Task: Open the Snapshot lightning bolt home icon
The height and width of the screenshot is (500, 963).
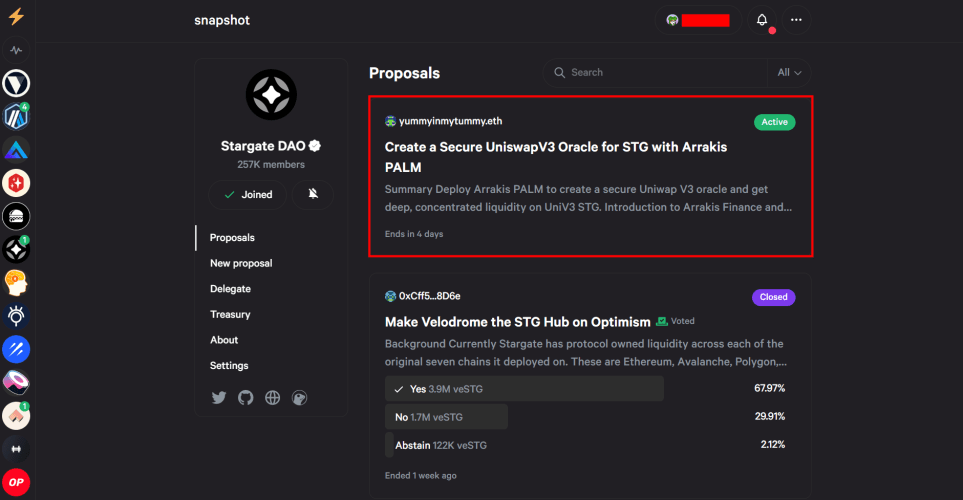Action: pos(16,16)
